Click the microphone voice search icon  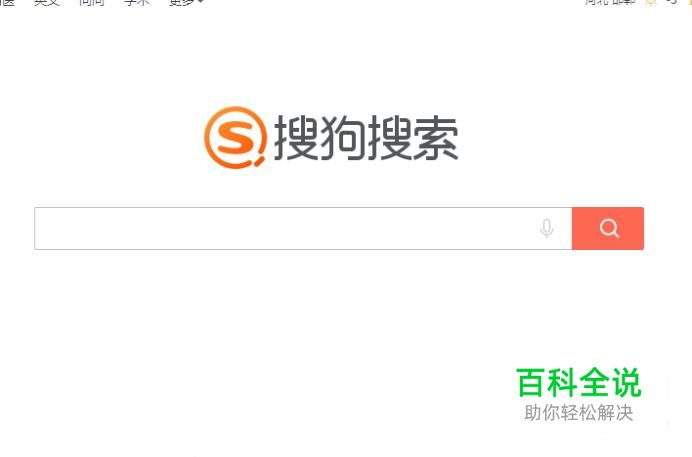pyautogui.click(x=546, y=228)
